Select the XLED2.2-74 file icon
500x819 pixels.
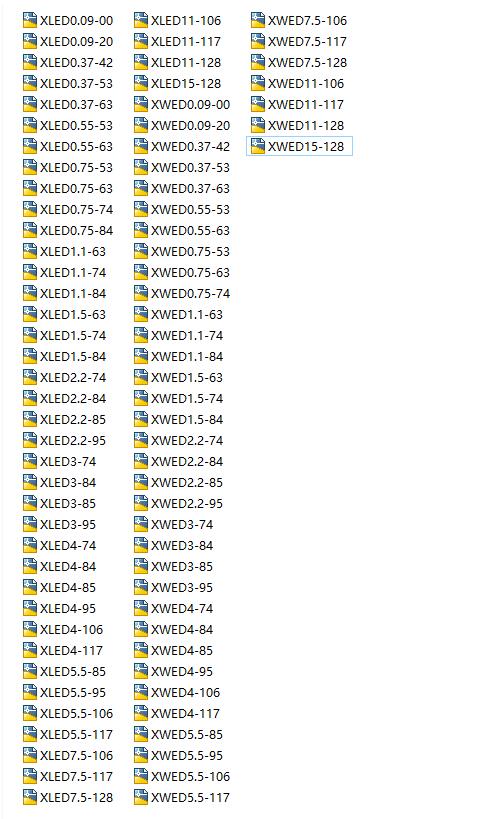pos(30,377)
